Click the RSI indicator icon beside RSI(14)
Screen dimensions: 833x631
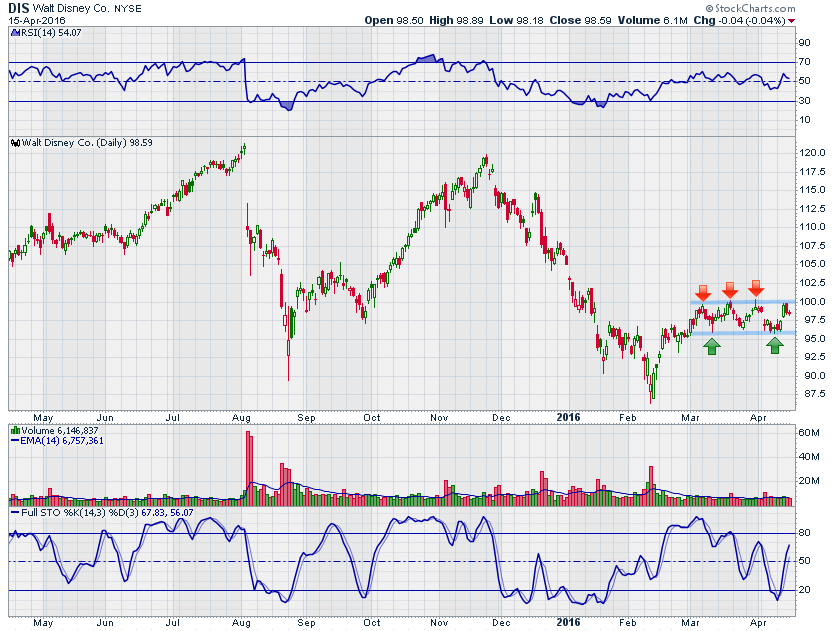[x=15, y=33]
